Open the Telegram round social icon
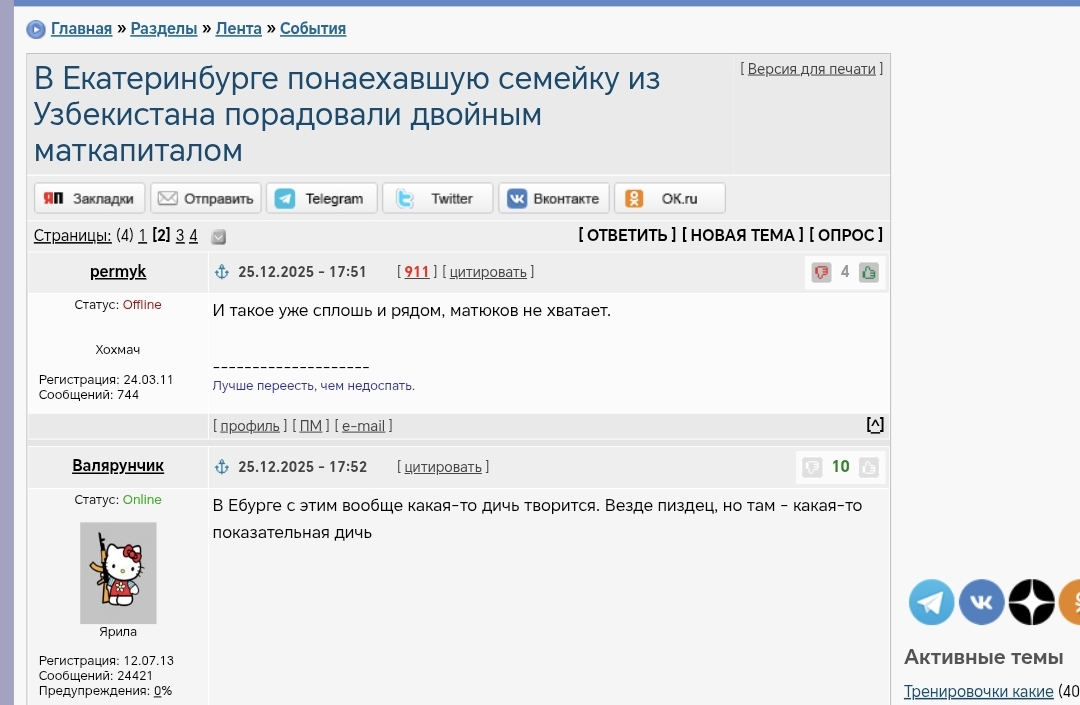This screenshot has width=1080, height=705. tap(931, 602)
